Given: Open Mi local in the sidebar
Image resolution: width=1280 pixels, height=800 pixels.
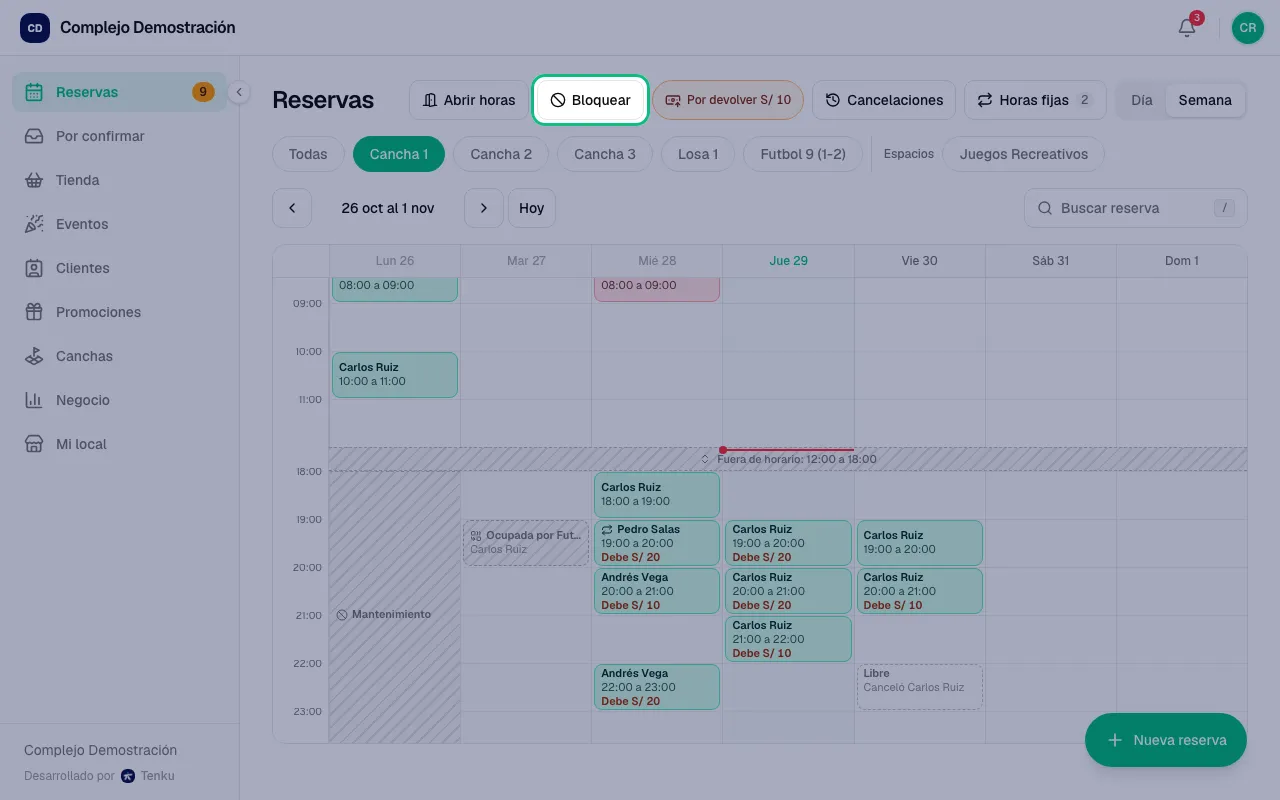Looking at the screenshot, I should 119,444.
